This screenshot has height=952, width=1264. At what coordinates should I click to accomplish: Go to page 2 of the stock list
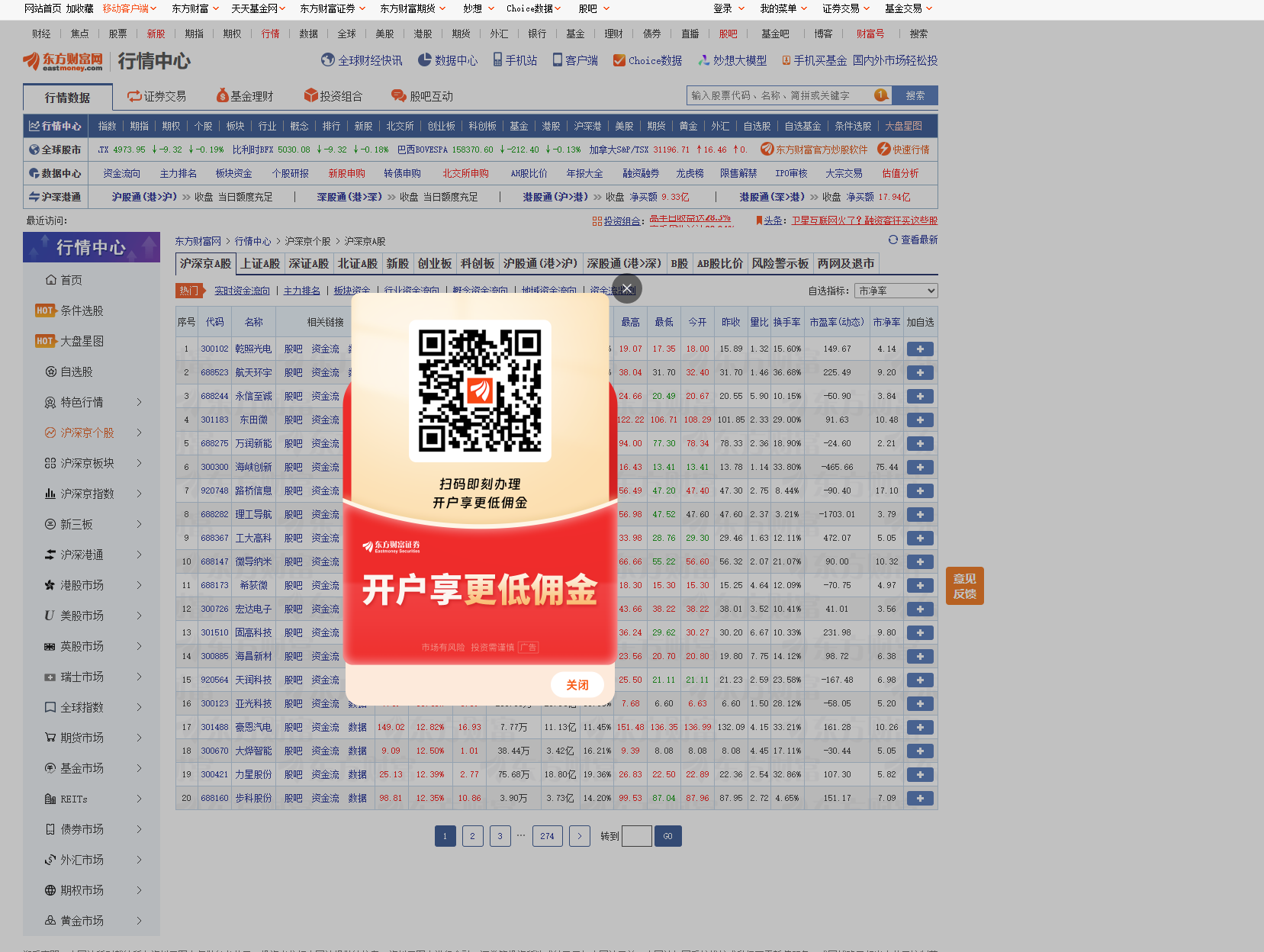pyautogui.click(x=472, y=836)
